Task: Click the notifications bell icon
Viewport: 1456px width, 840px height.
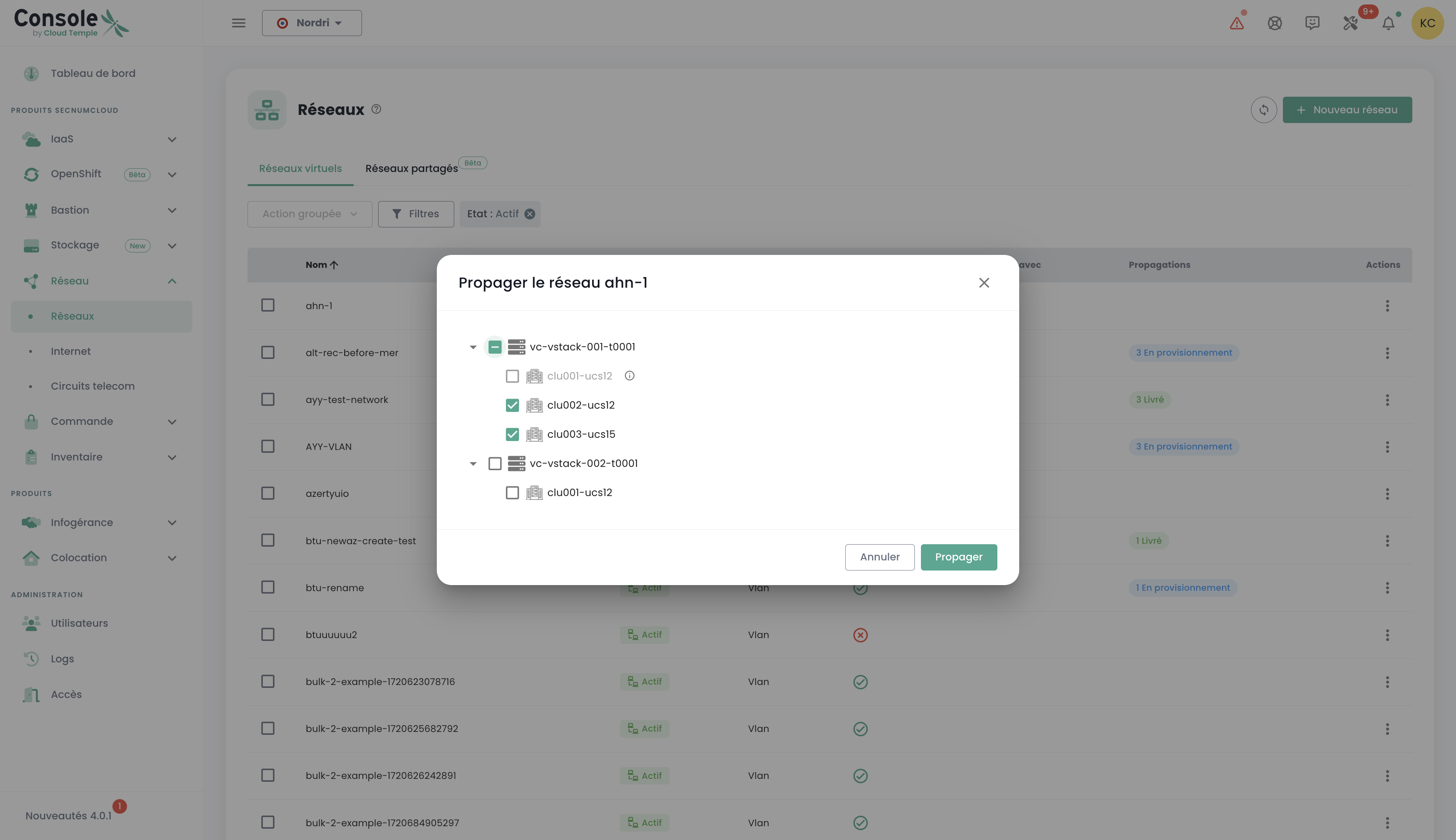Action: point(1388,23)
